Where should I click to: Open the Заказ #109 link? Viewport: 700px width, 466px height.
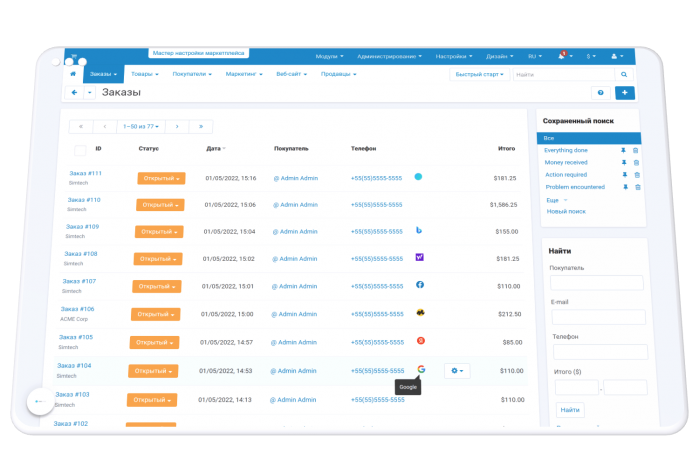tap(83, 226)
